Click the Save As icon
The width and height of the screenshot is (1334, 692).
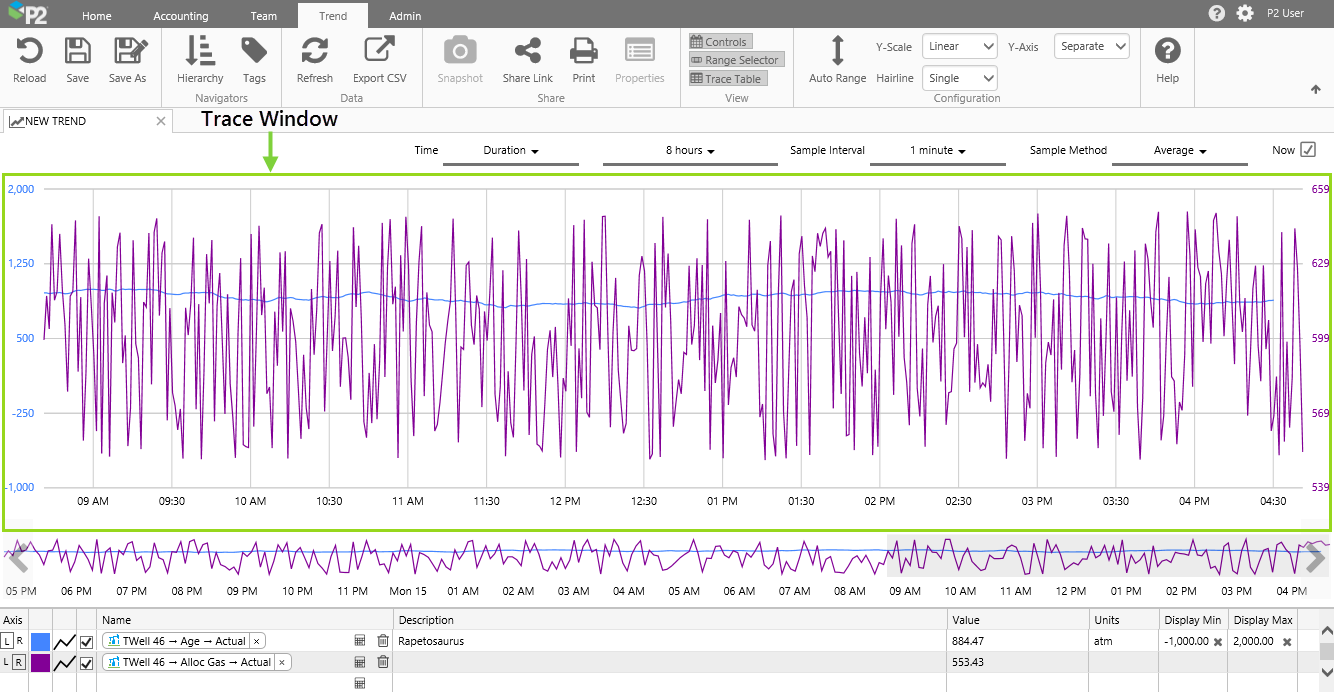coord(128,52)
